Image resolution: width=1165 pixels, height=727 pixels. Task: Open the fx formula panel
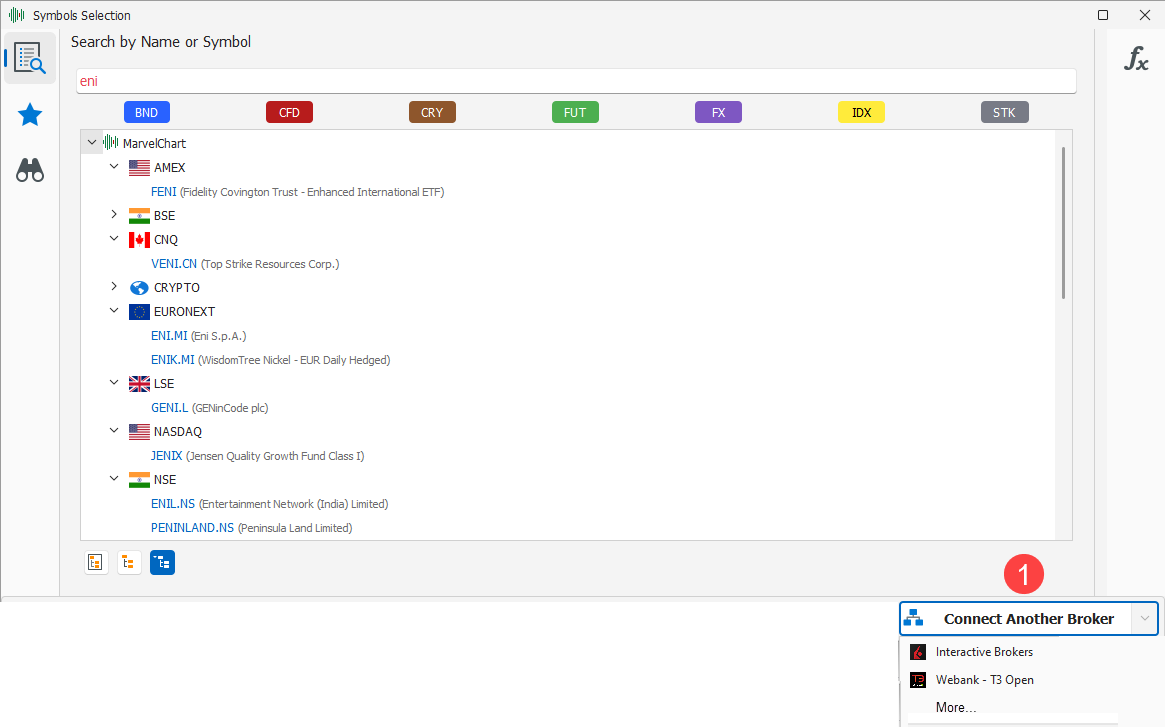[1136, 58]
